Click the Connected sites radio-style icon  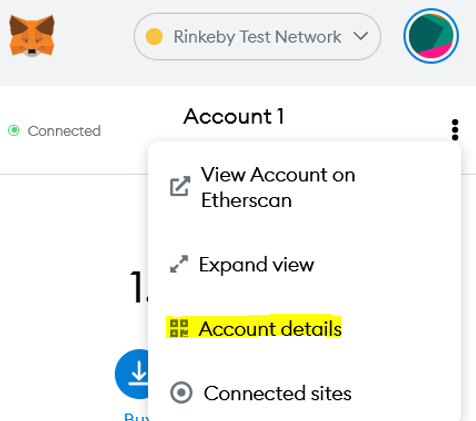(181, 393)
